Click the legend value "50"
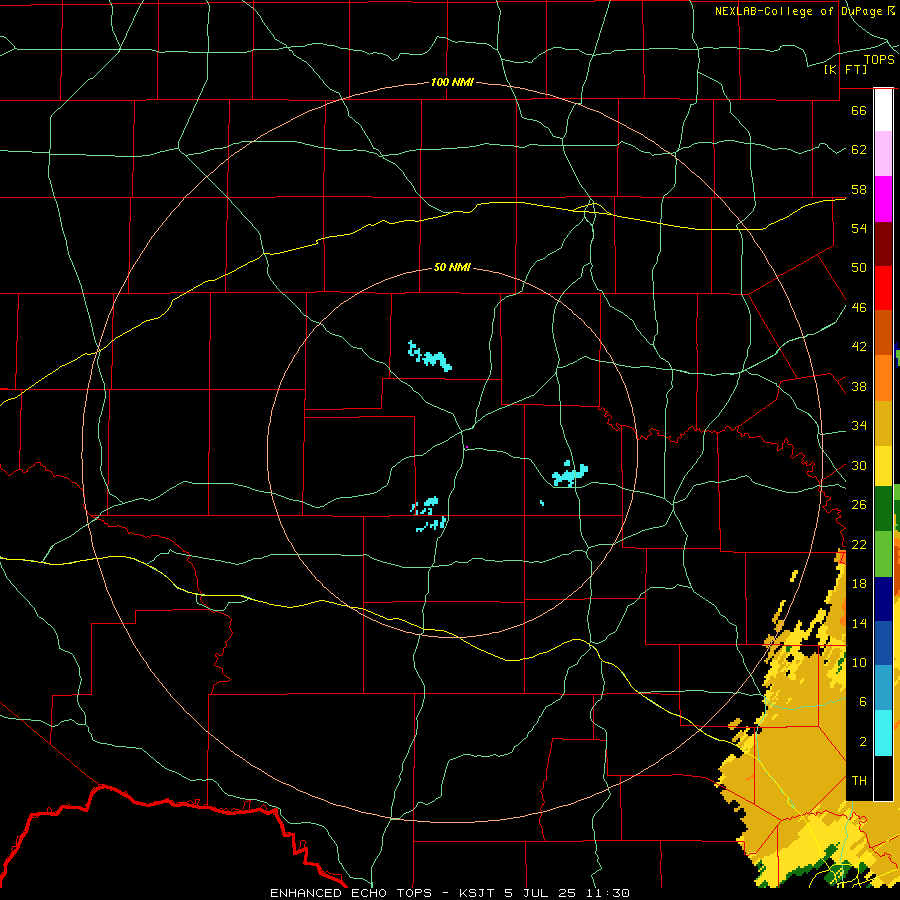 click(859, 267)
